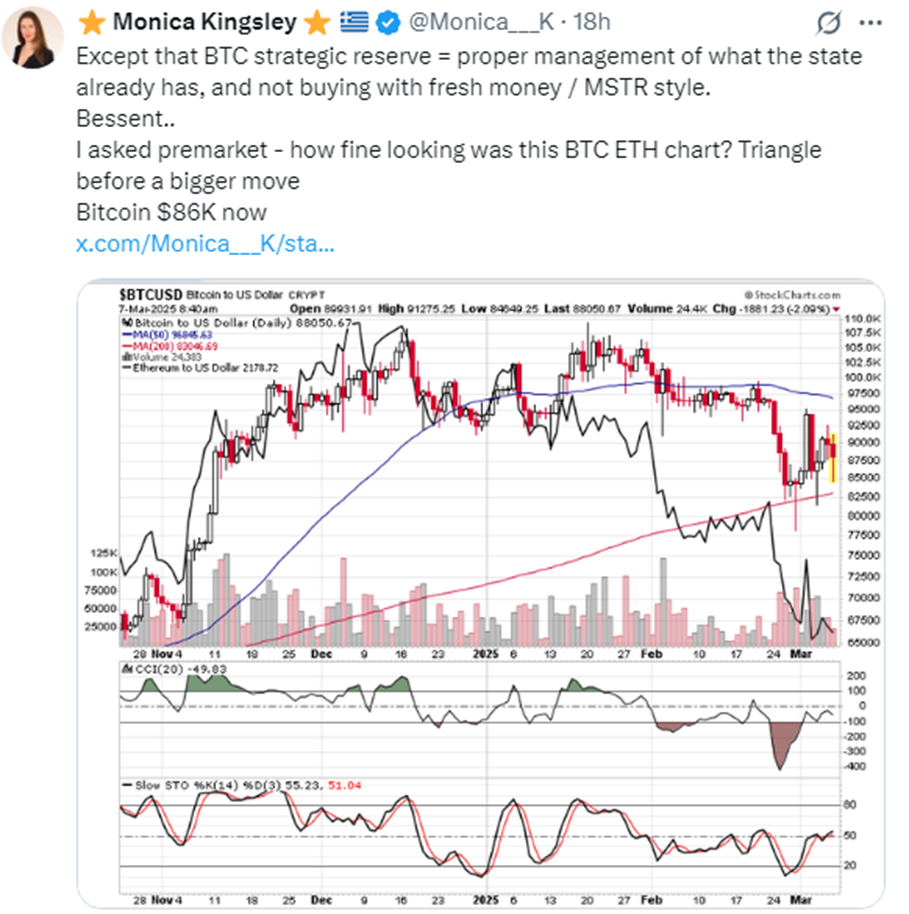Click the Ethereum to US Dollar legend entry
909x914 pixels.
tap(196, 368)
